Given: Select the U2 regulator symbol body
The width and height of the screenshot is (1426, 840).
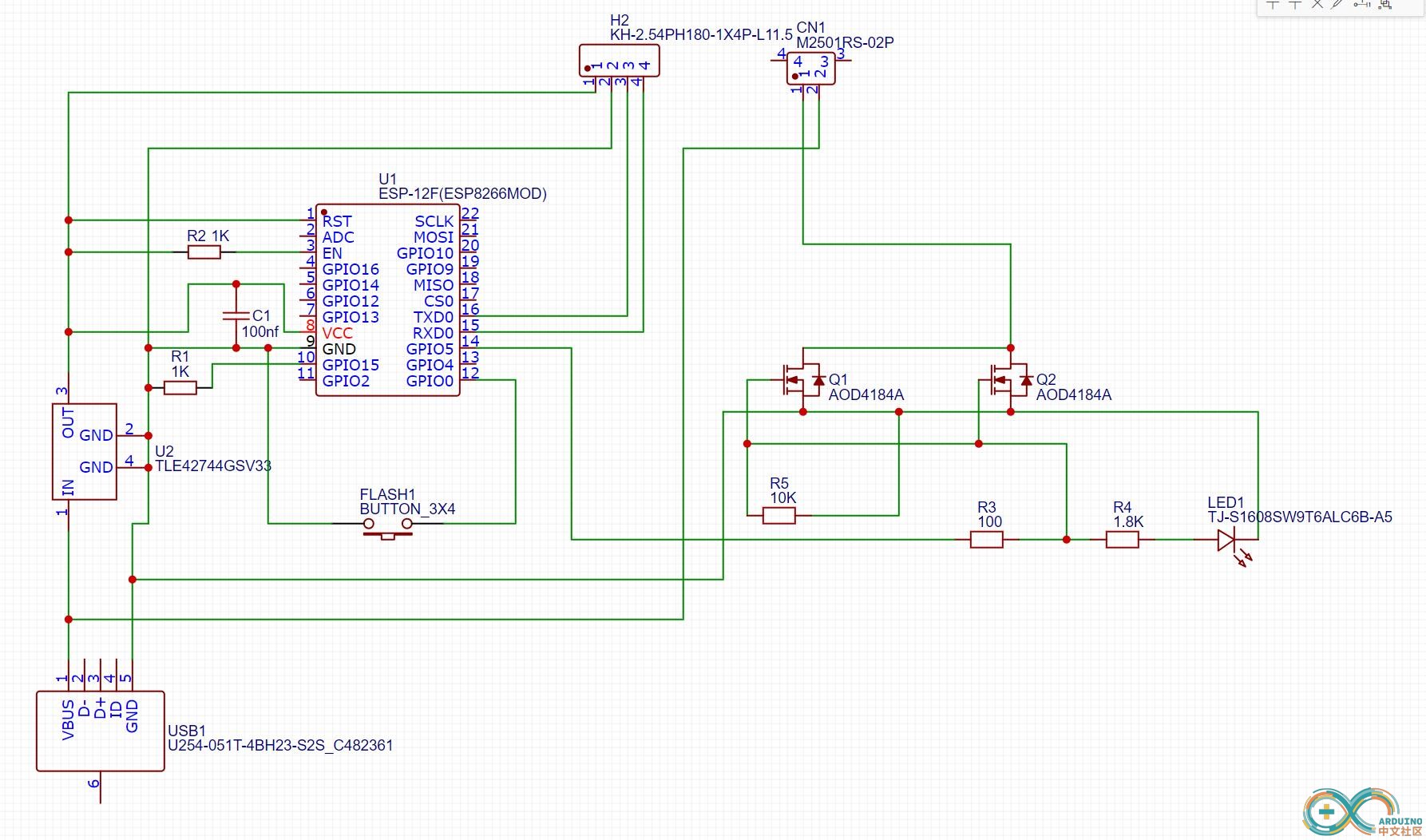Looking at the screenshot, I should 85,452.
